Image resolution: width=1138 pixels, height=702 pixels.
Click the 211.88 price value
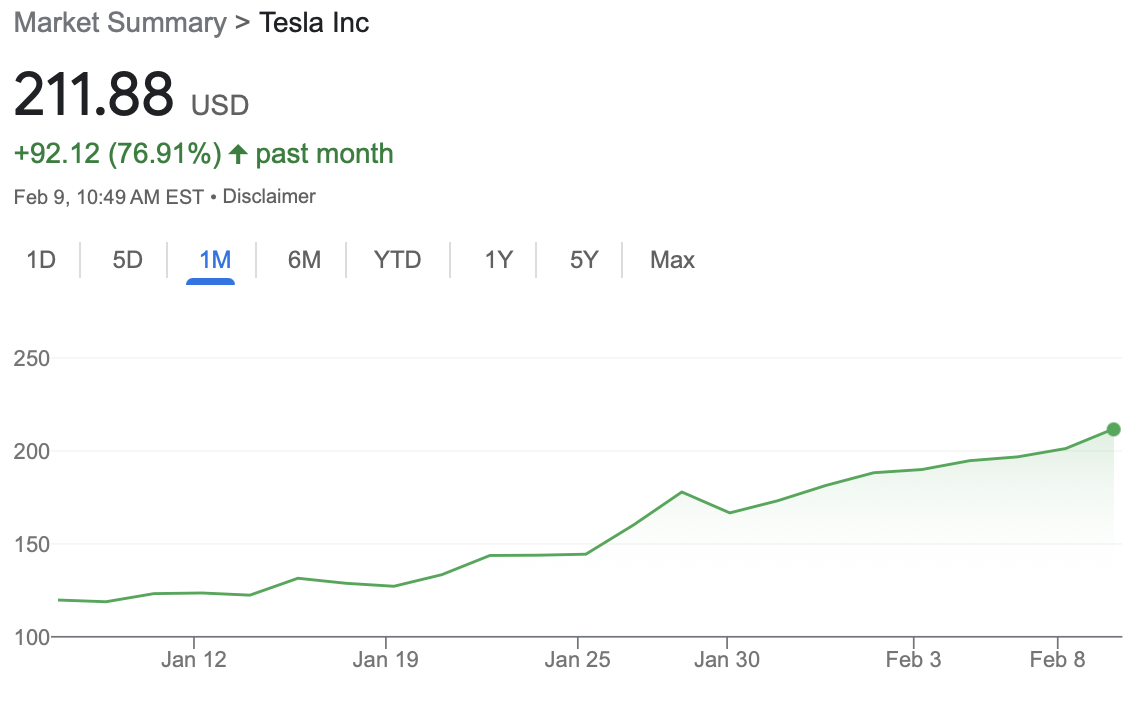pos(94,96)
